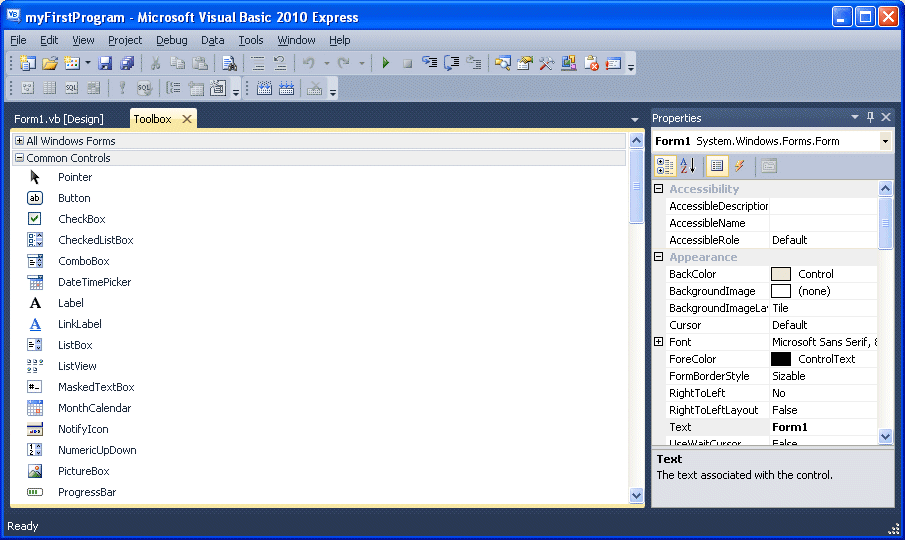Select the Pointer tool in Toolbox

coord(75,177)
